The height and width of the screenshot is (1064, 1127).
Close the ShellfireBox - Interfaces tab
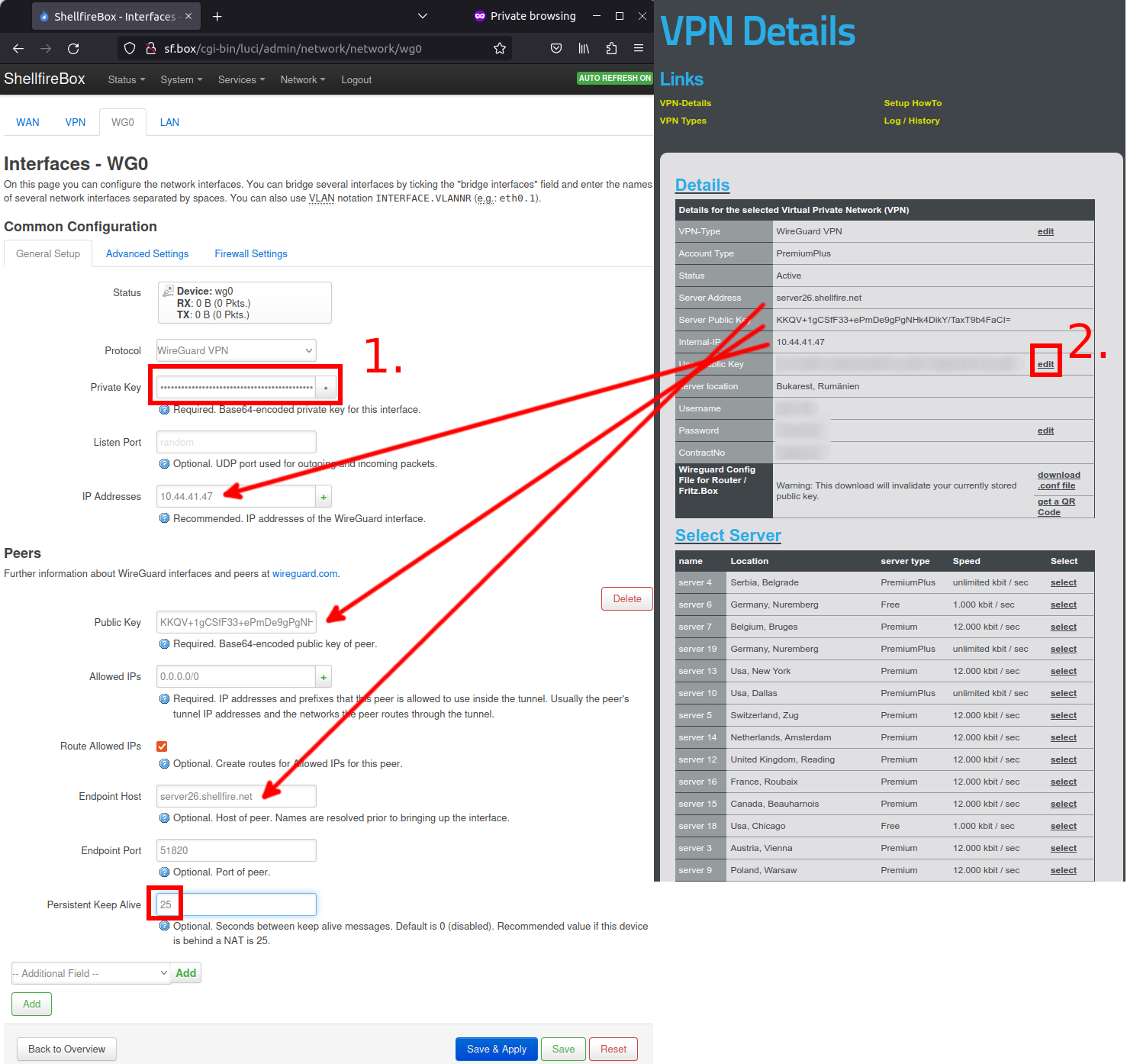tap(188, 16)
